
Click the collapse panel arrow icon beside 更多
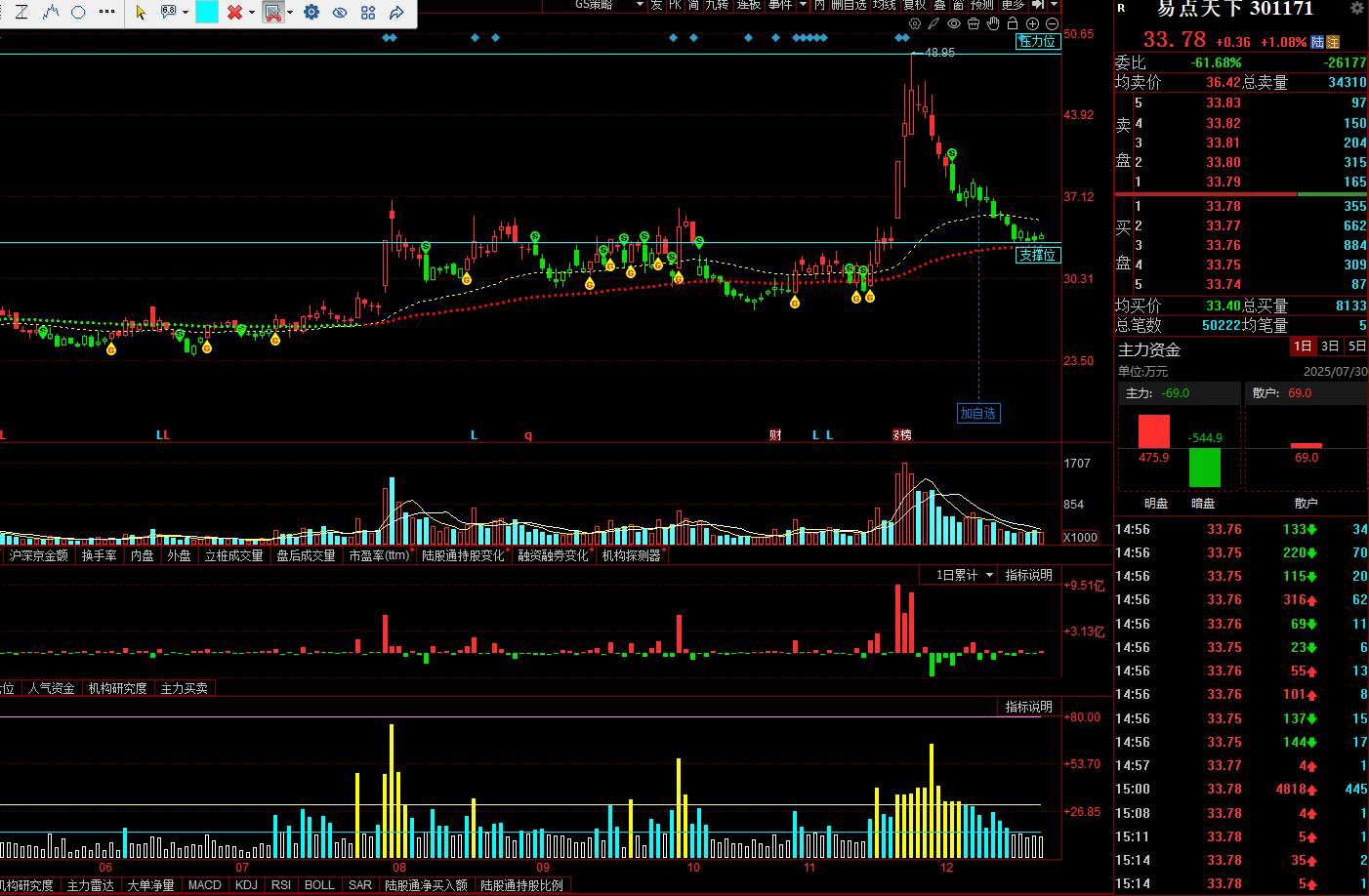pyautogui.click(x=1039, y=5)
